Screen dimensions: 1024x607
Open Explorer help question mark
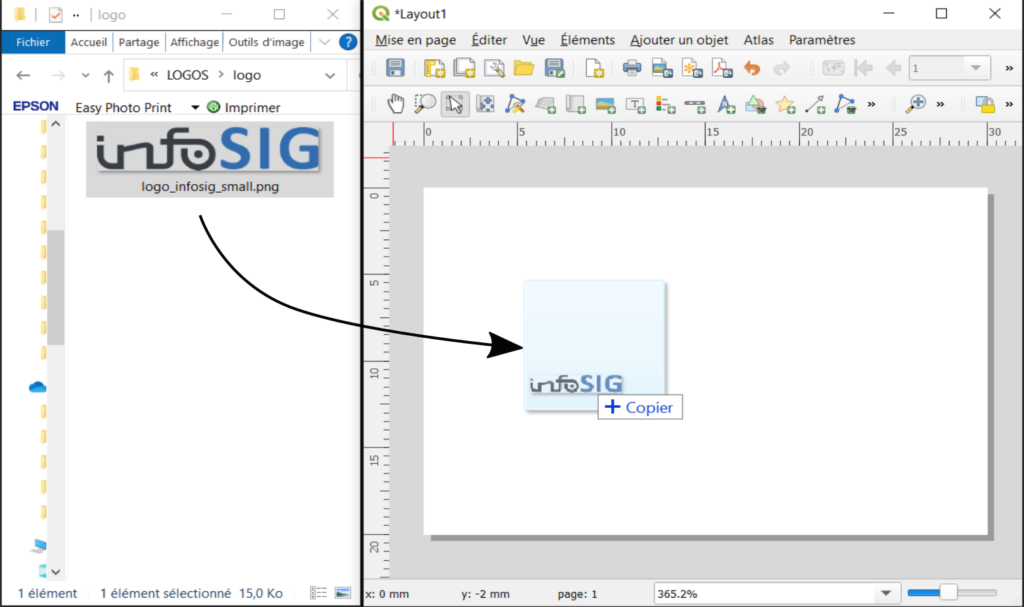click(348, 42)
